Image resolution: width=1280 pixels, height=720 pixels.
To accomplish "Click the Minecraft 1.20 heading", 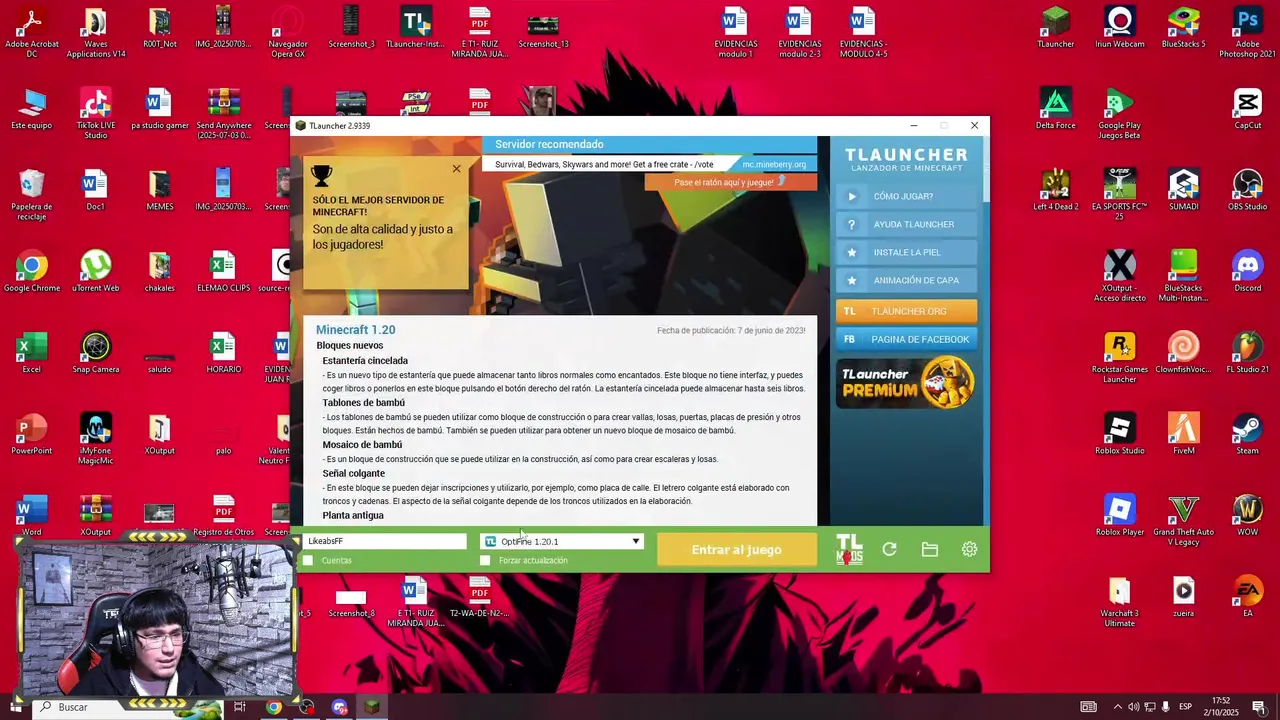I will point(355,329).
